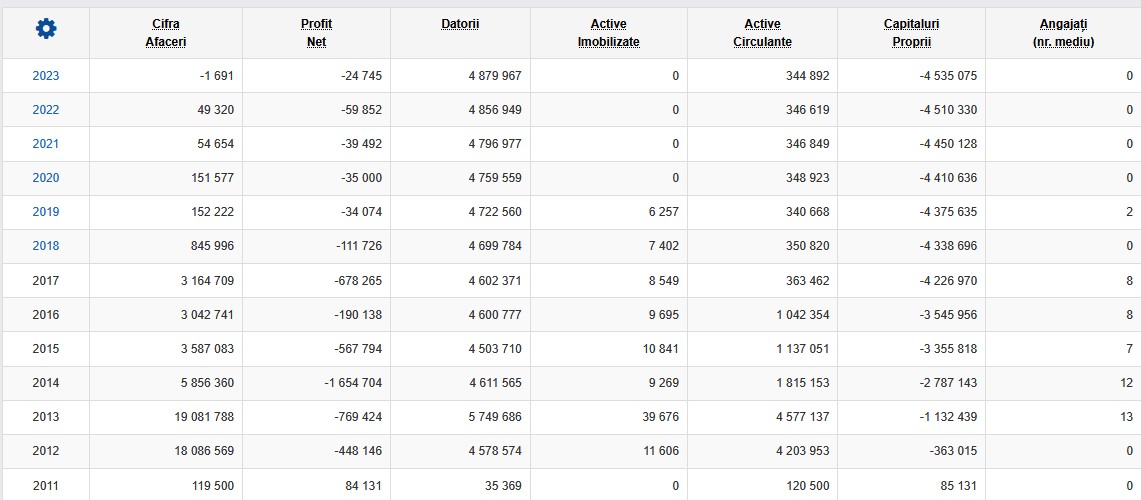This screenshot has height=500, width=1141.
Task: Select the 2011 year cell
Action: (46, 485)
